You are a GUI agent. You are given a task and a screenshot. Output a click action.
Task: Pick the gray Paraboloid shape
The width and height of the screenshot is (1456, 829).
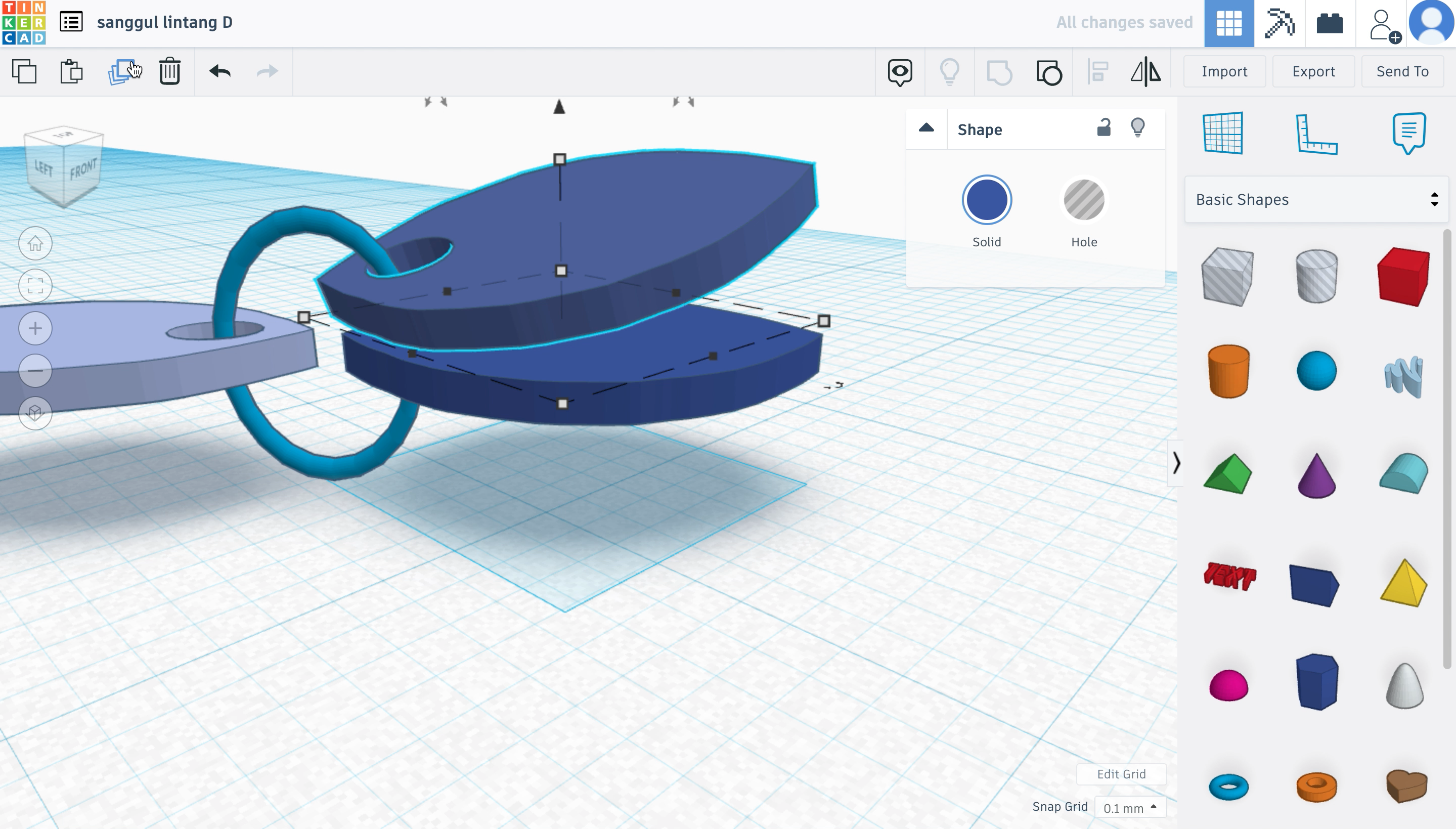[1404, 685]
